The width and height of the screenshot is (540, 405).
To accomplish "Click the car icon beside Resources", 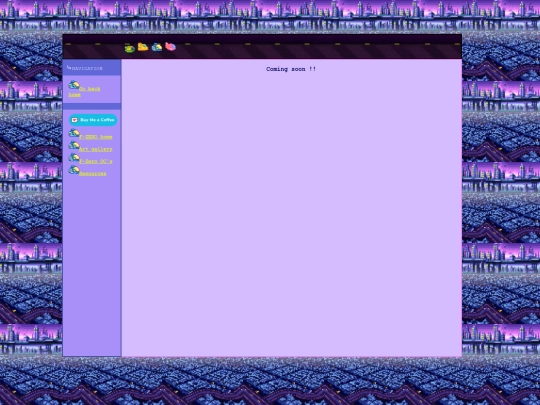I will point(74,169).
